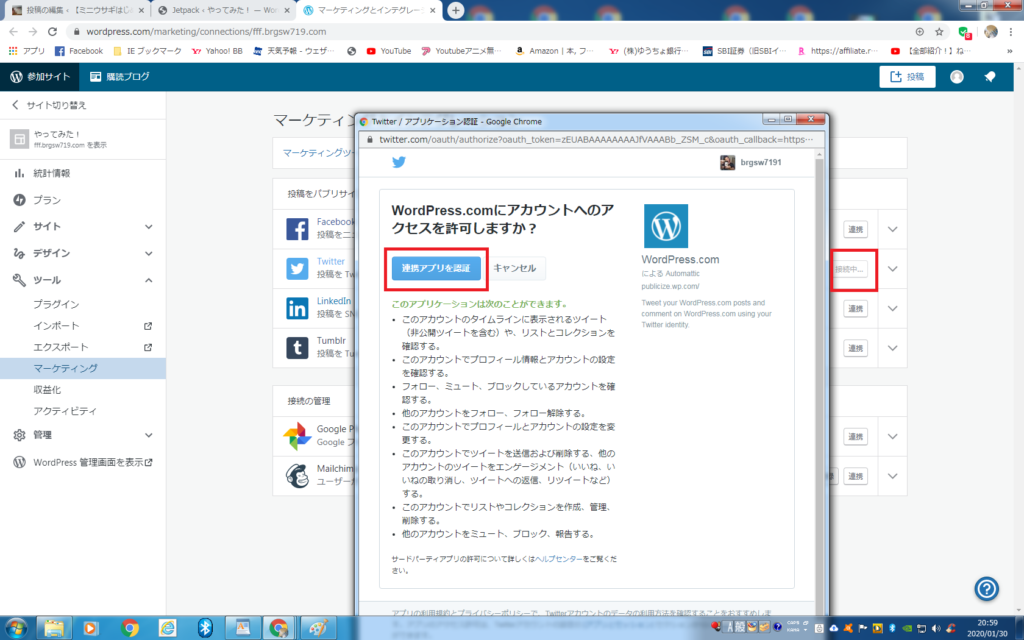Open the 購読ブログ reader tab
Image resolution: width=1024 pixels, height=640 pixels.
point(120,77)
